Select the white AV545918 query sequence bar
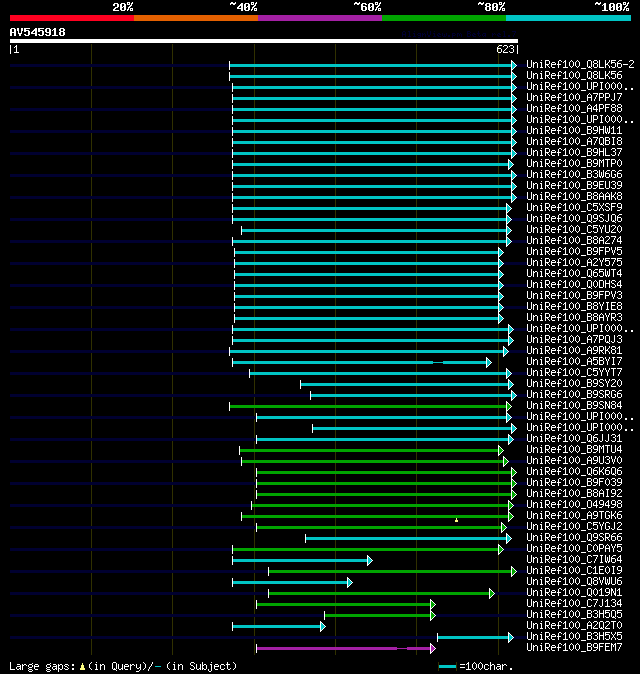 (264, 41)
